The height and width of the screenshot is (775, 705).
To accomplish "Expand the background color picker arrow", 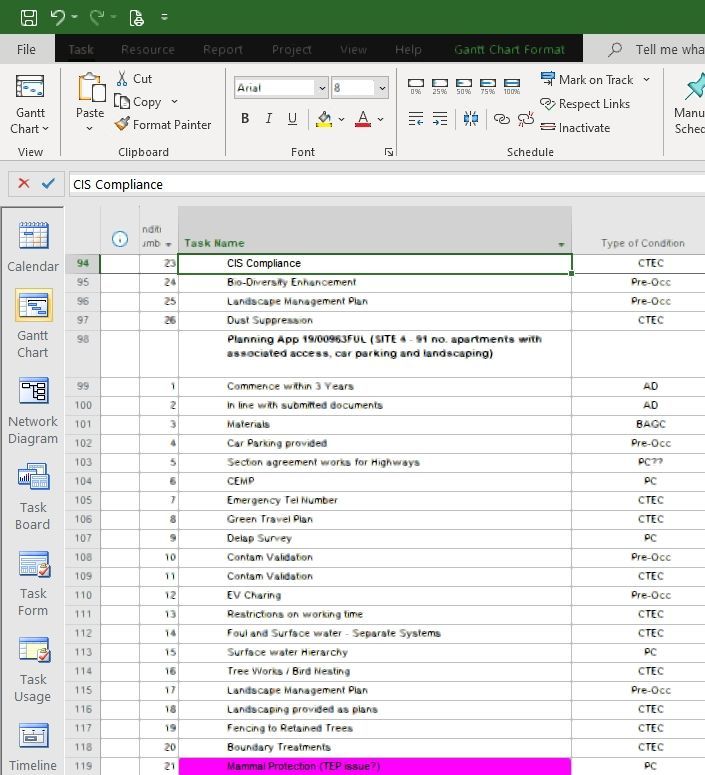I will (341, 119).
